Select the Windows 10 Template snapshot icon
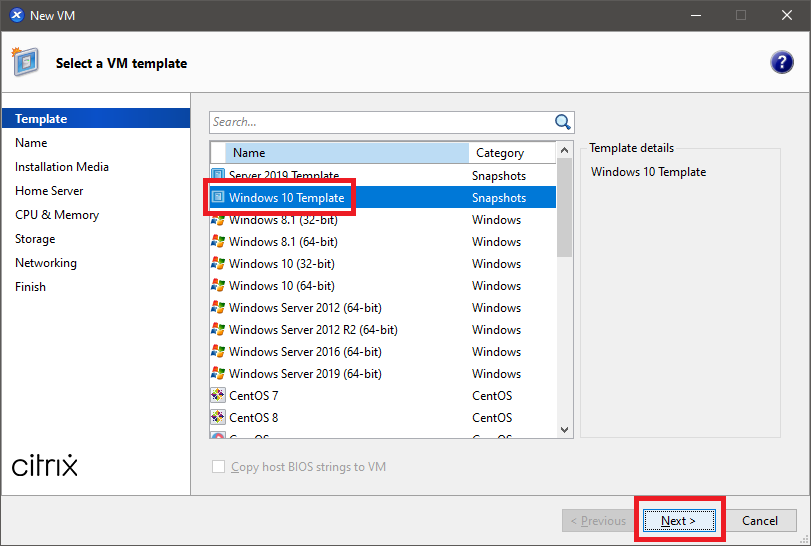This screenshot has width=811, height=546. (218, 198)
